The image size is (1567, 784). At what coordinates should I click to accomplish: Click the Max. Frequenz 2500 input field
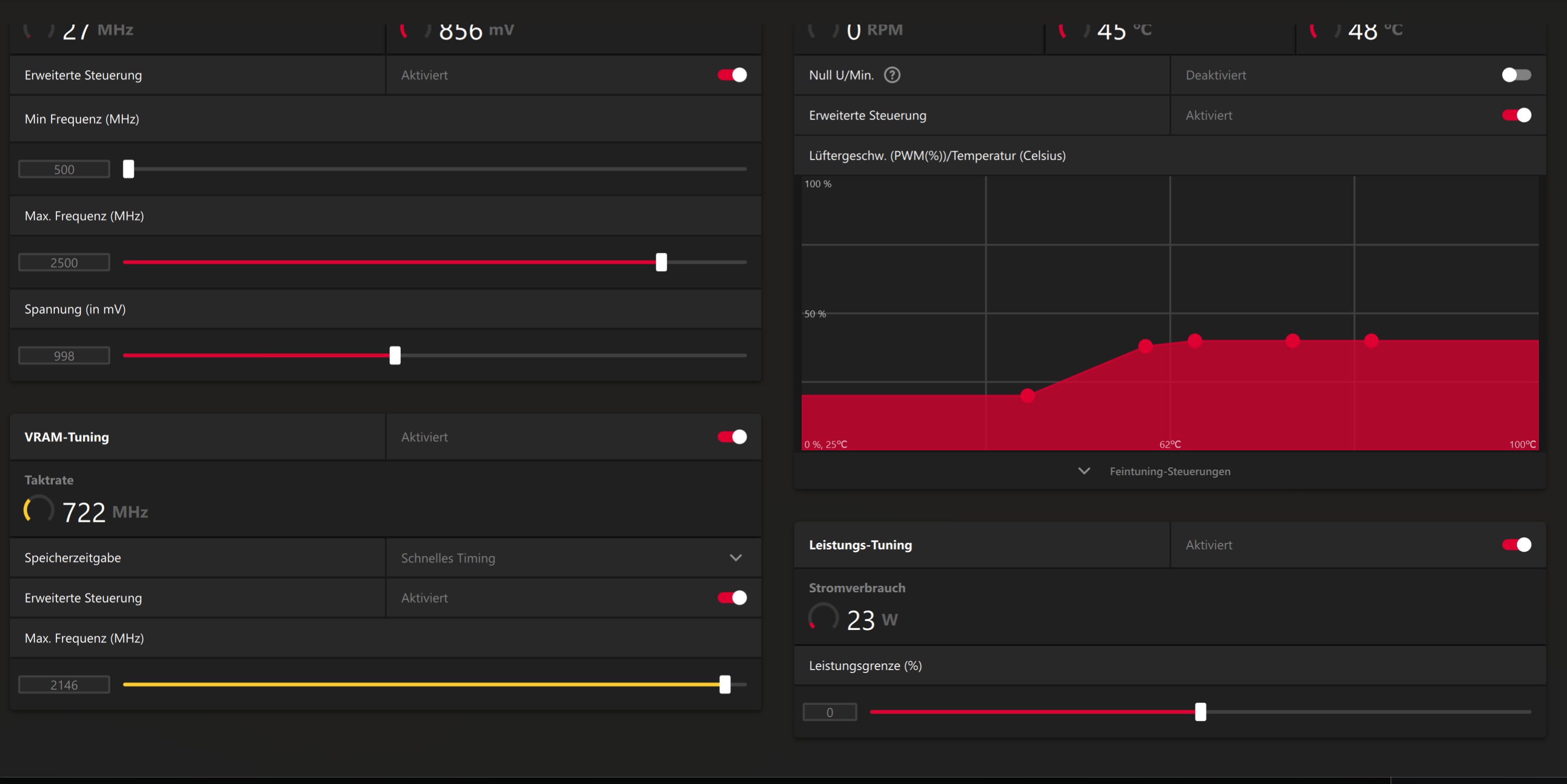(64, 263)
